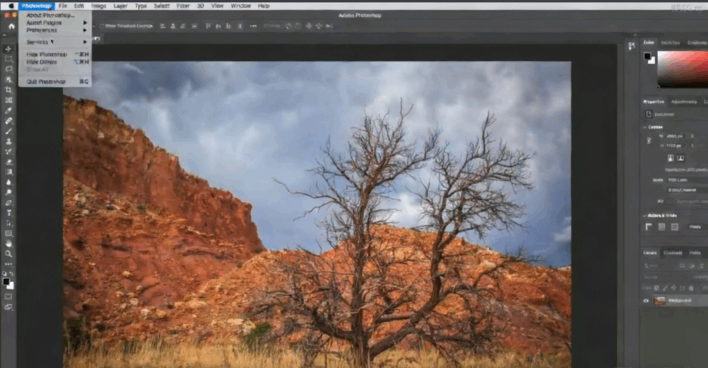
Task: Toggle rulers button under Rulers & Grids
Action: pyautogui.click(x=648, y=227)
